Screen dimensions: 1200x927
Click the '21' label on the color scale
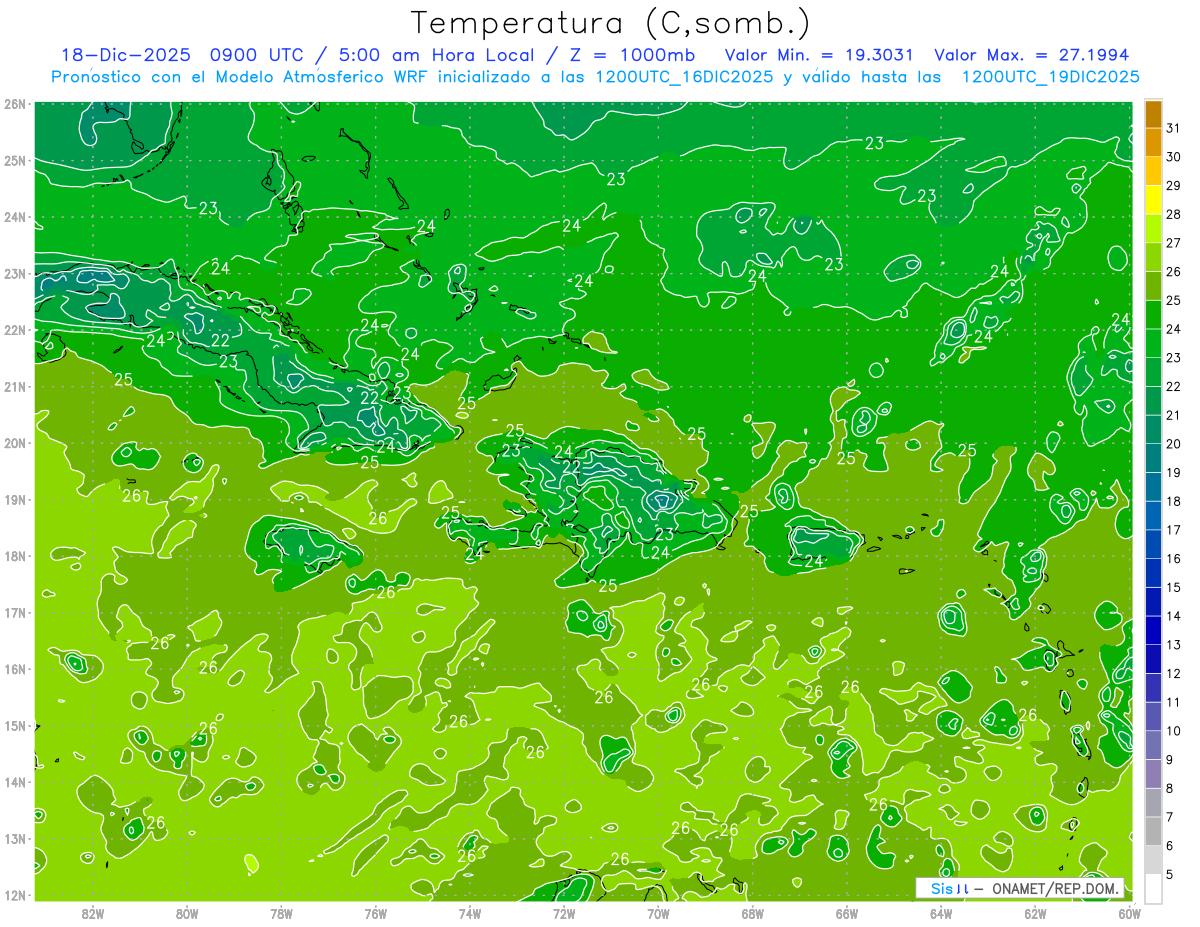tap(1174, 415)
